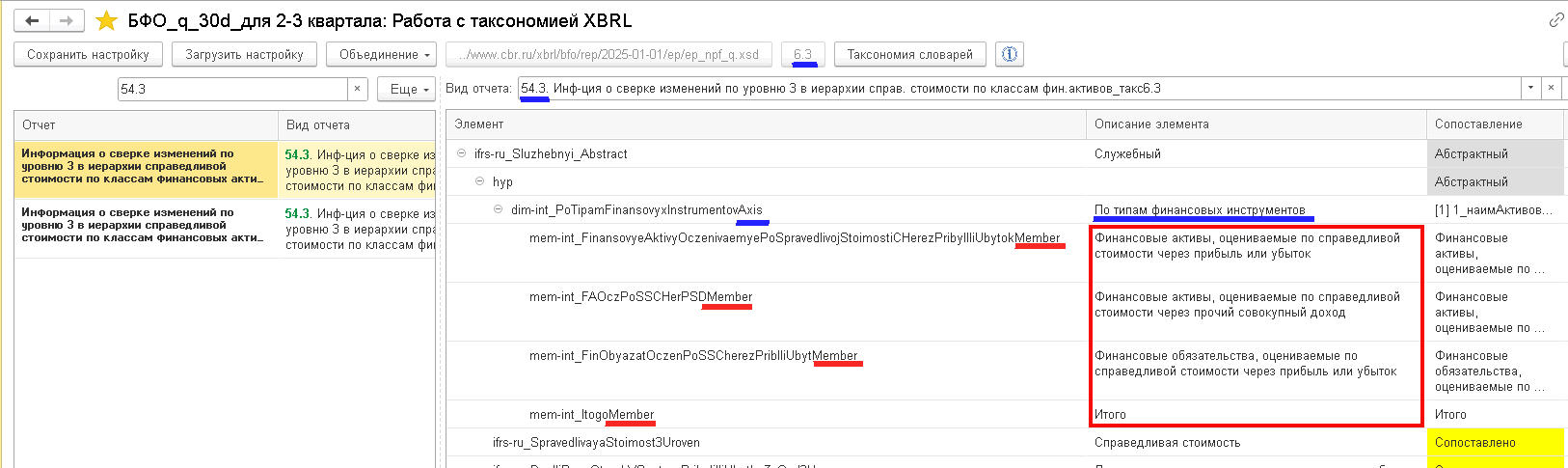The width and height of the screenshot is (1568, 468).
Task: Clear the Вид отчета field
Action: (x=1551, y=88)
